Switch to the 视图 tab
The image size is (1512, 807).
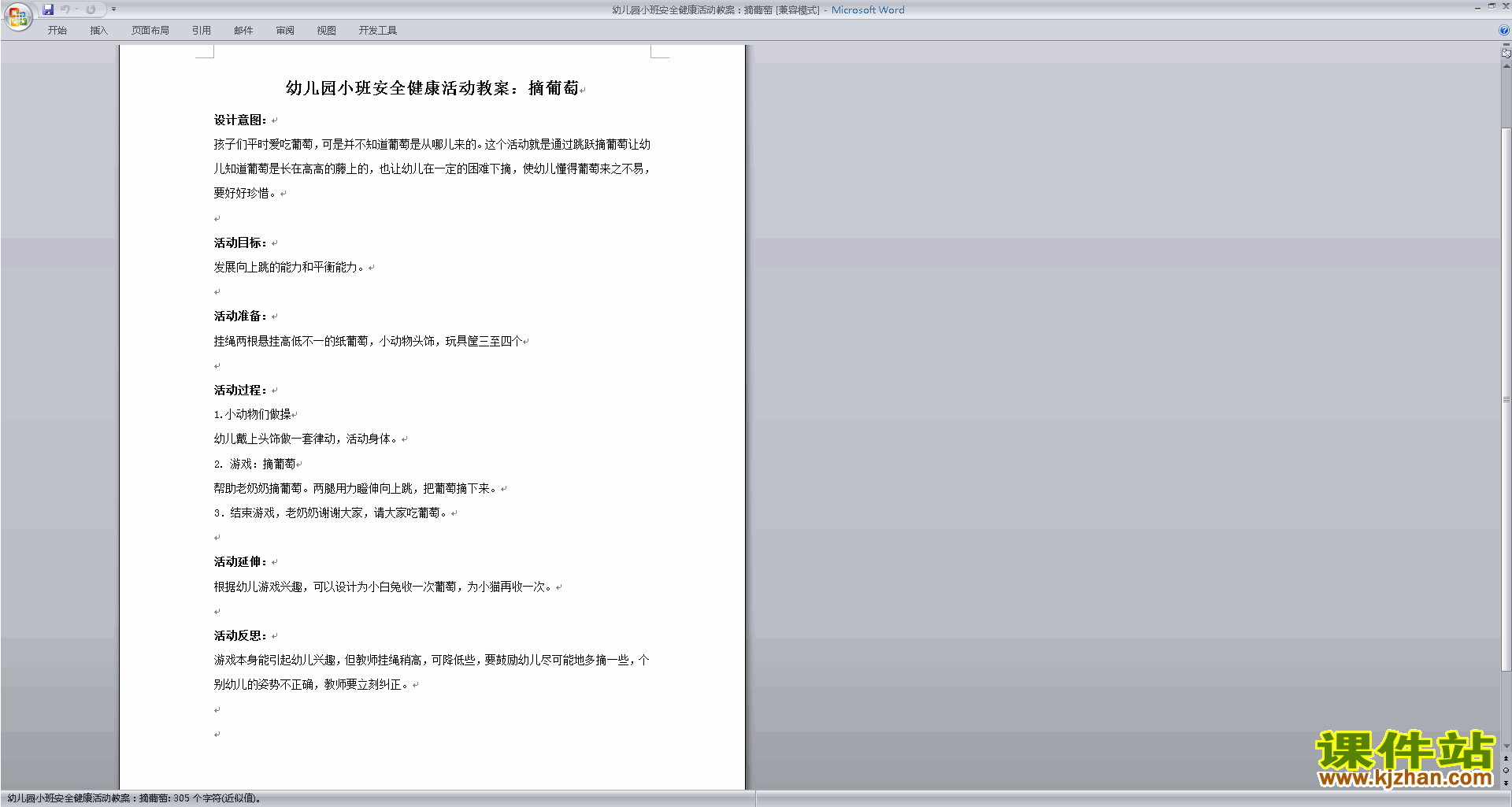point(327,31)
